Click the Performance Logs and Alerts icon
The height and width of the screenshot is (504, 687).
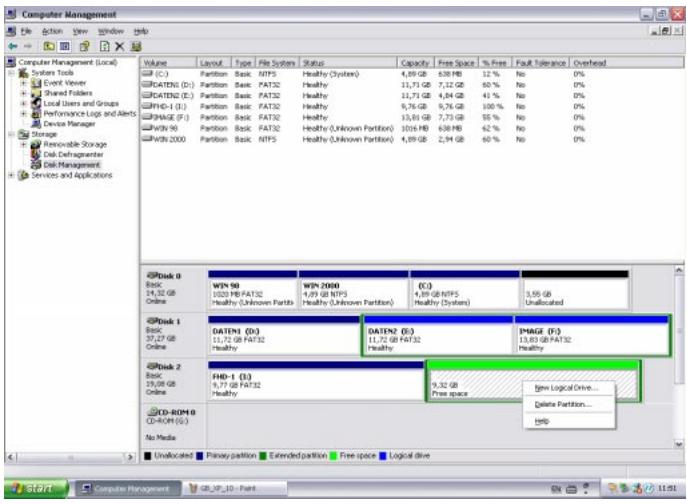(x=36, y=114)
